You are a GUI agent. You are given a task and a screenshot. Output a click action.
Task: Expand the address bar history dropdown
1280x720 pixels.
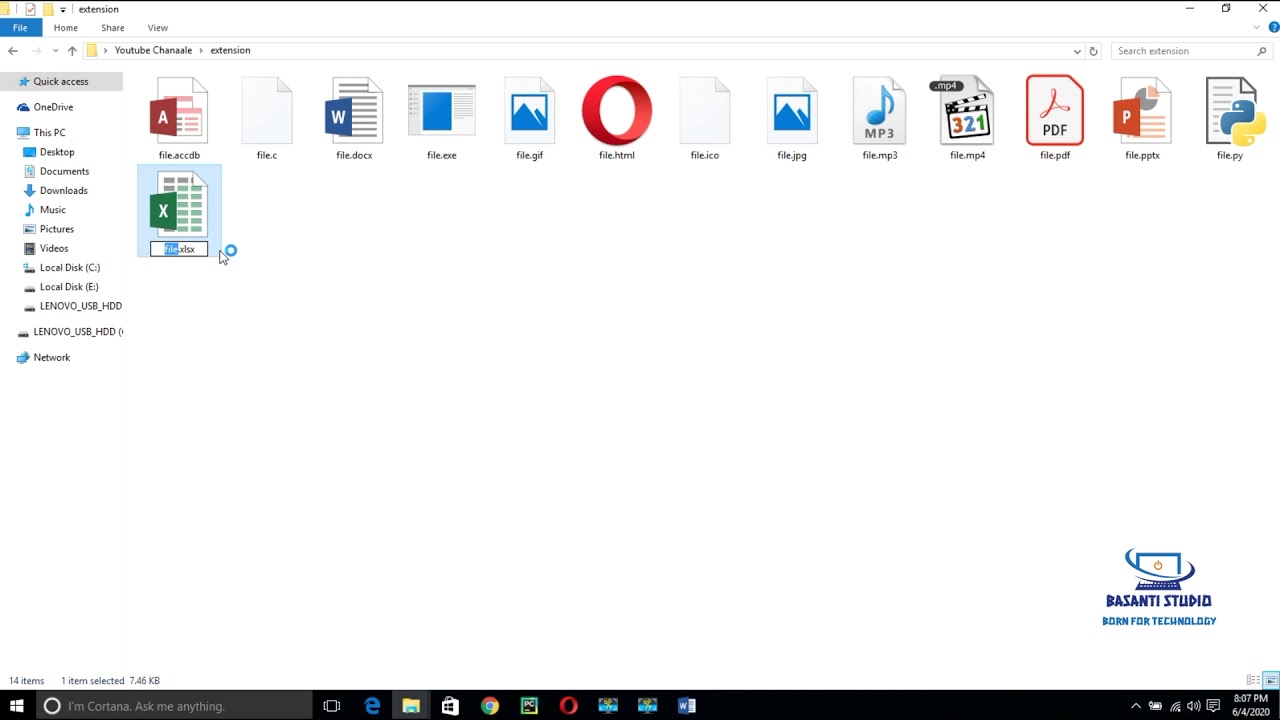point(1077,51)
